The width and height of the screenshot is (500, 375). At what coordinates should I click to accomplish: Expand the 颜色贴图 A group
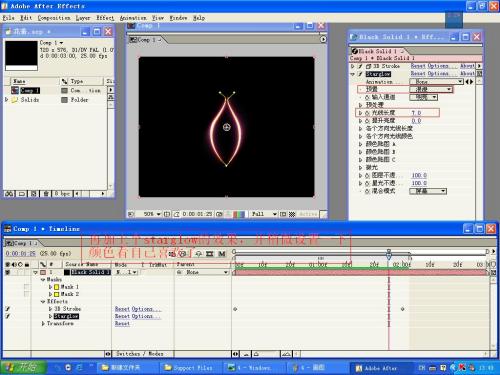pos(360,144)
